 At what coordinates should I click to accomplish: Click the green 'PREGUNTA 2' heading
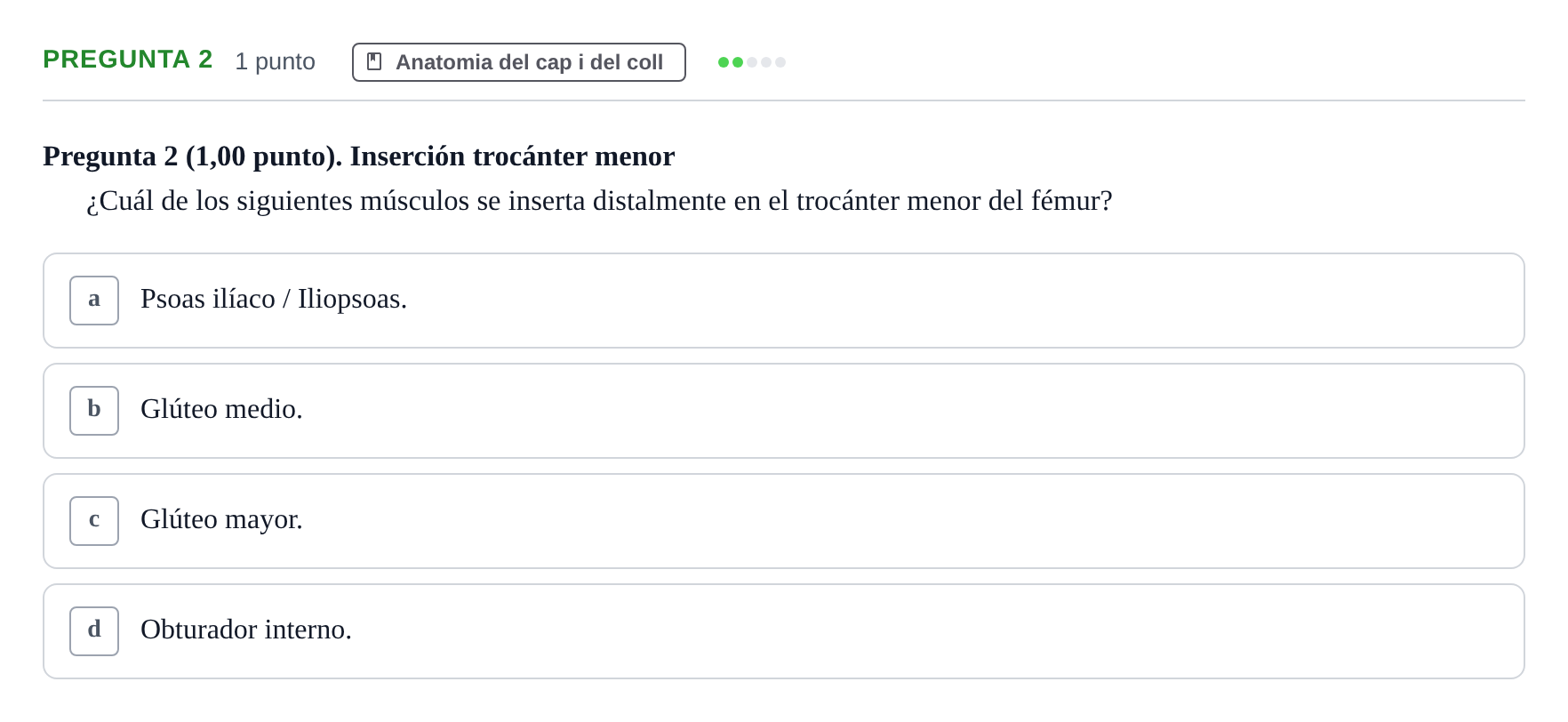[128, 60]
